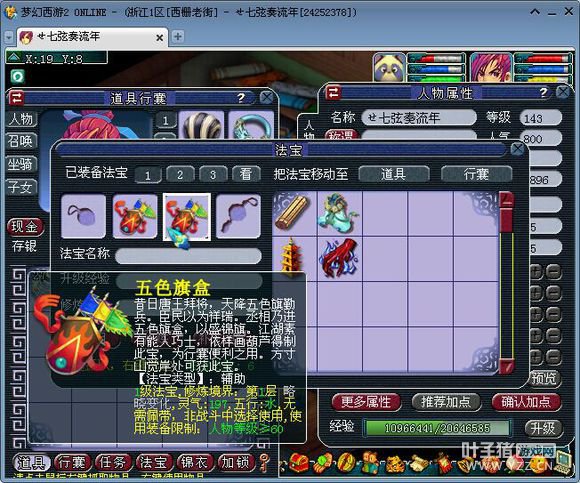Switch to equipped 法宝 set 3
580x483 pixels.
click(213, 174)
